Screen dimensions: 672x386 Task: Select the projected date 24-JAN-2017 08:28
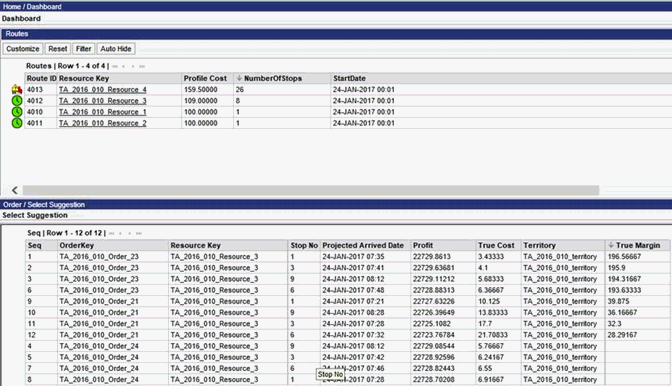(353, 312)
